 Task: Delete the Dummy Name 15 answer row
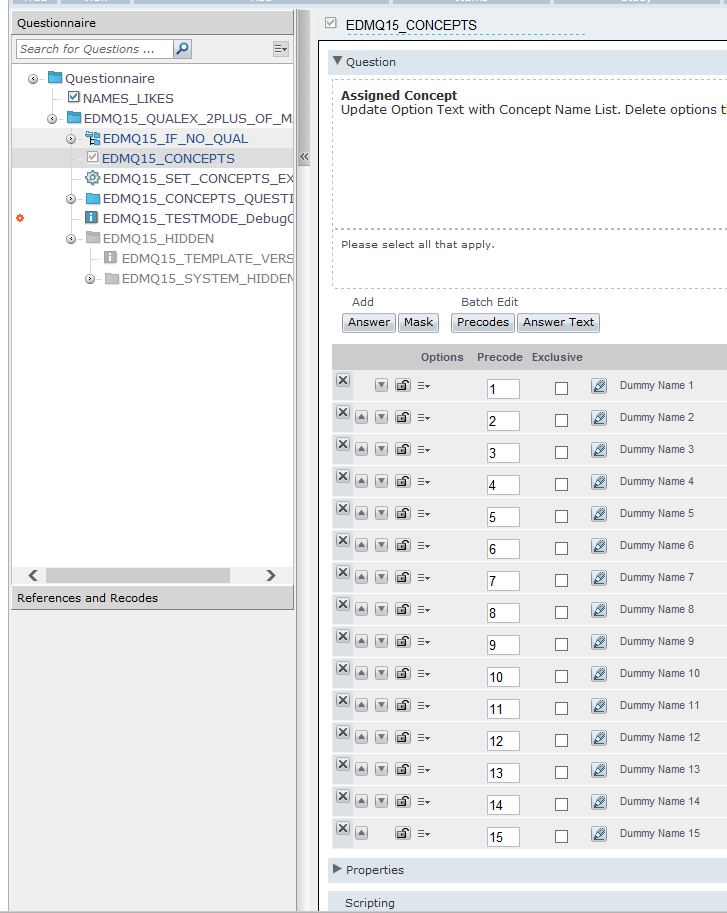[x=343, y=829]
